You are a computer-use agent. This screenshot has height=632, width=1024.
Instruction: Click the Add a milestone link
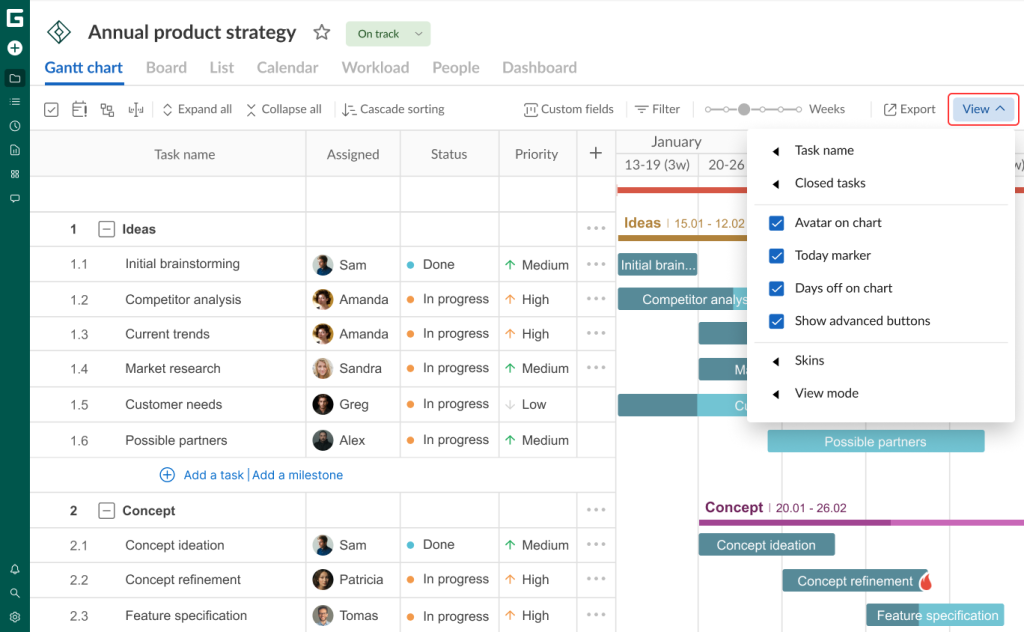297,475
